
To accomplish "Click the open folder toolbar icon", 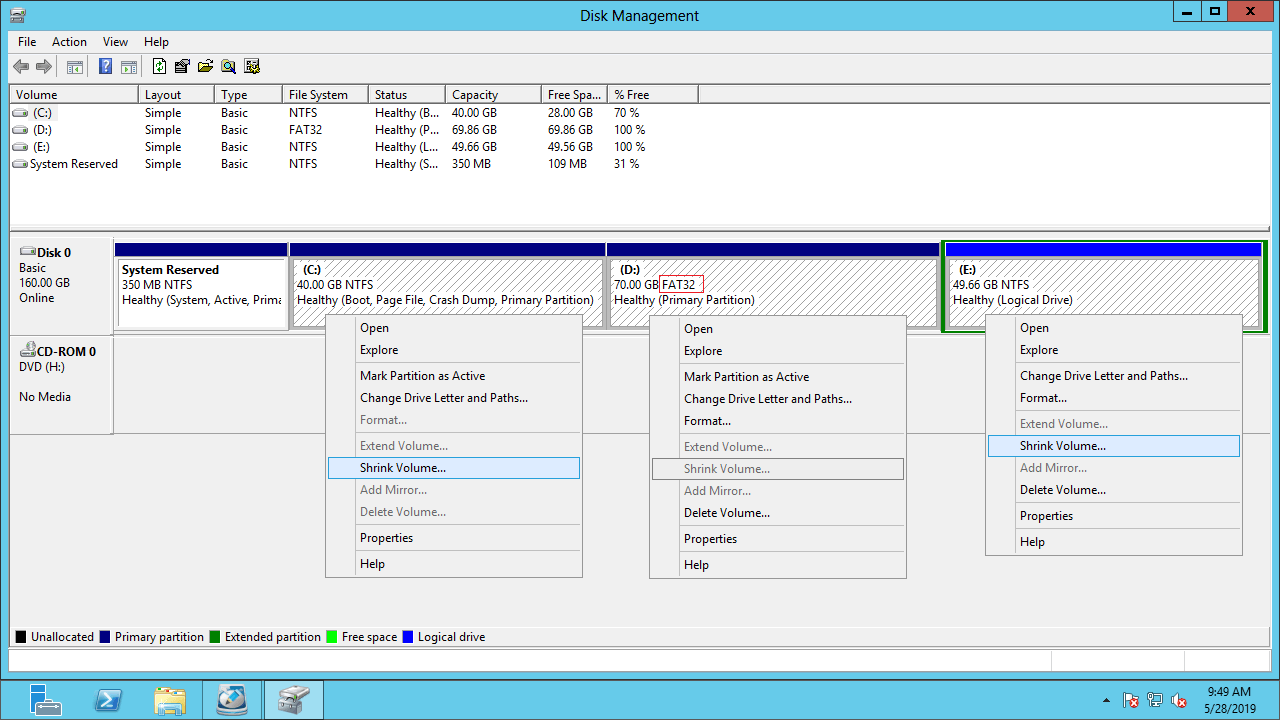I will tap(205, 67).
